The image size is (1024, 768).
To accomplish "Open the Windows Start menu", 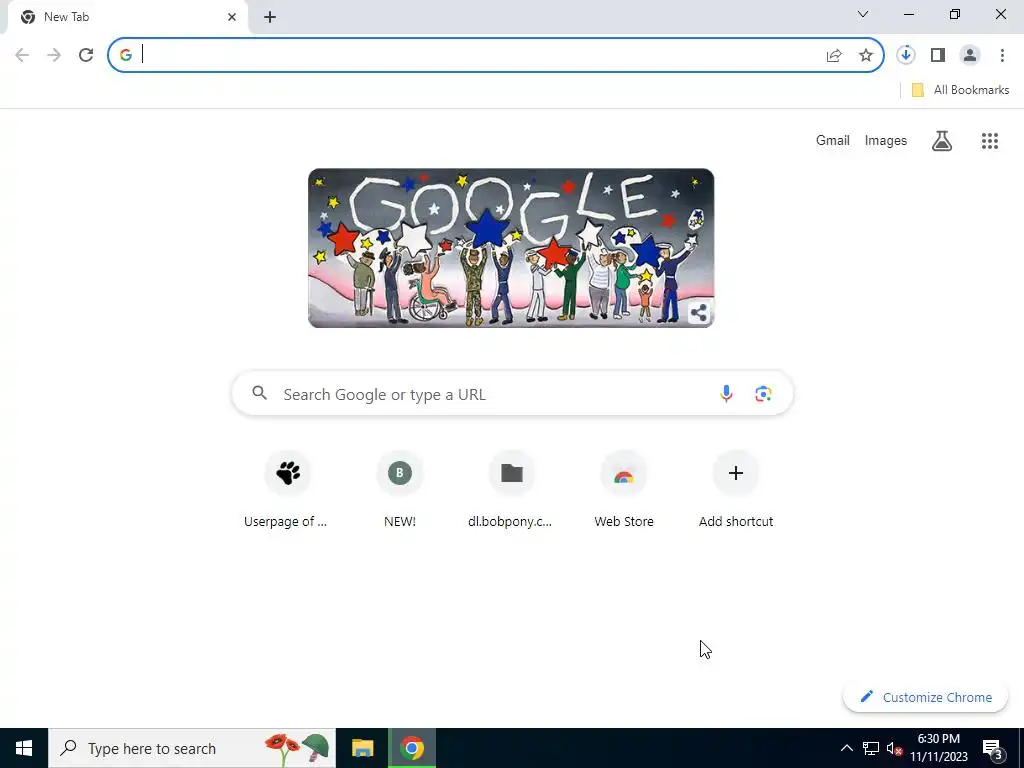I will pos(24,748).
